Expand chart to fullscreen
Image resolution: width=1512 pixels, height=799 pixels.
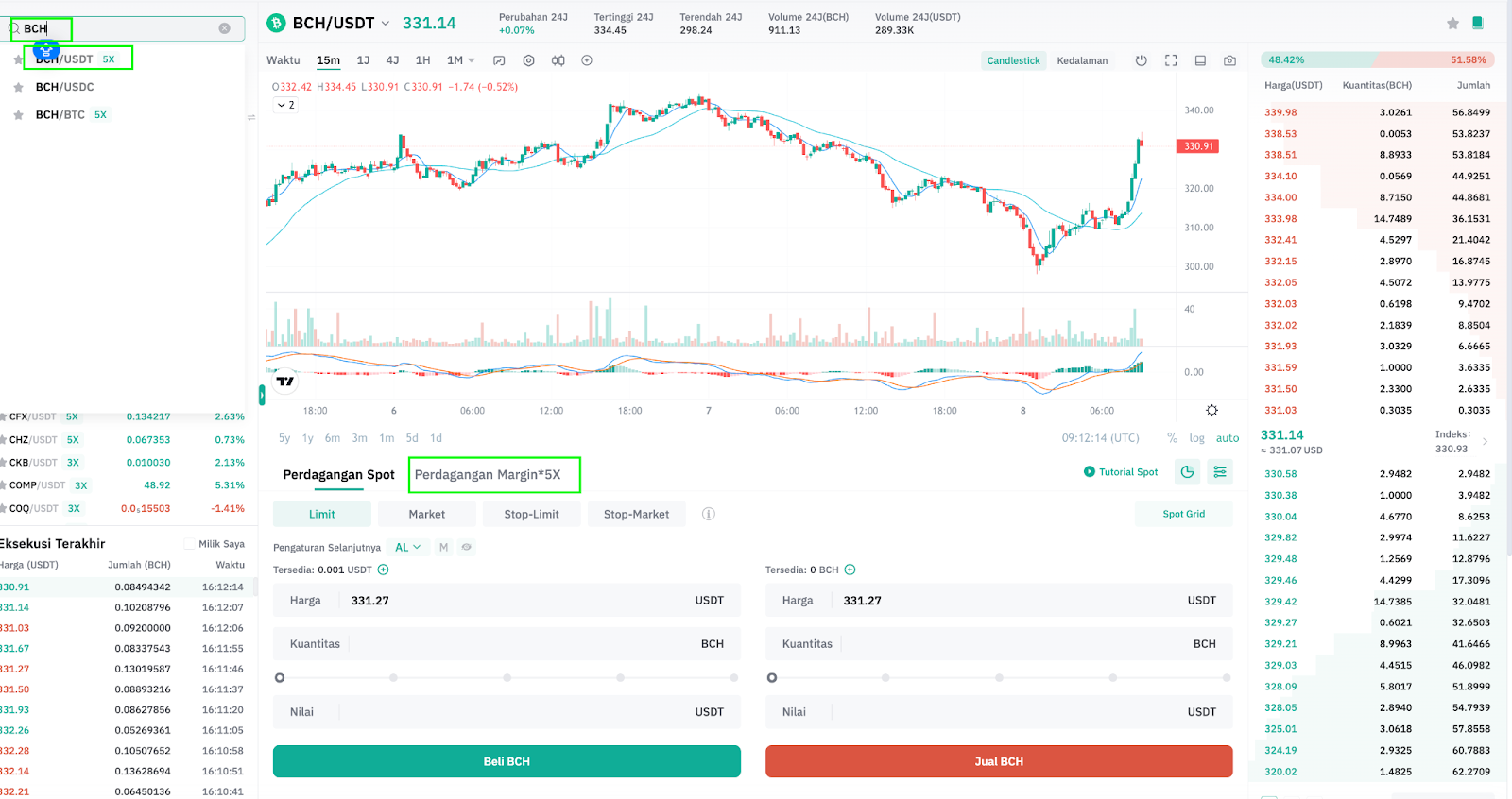1171,60
